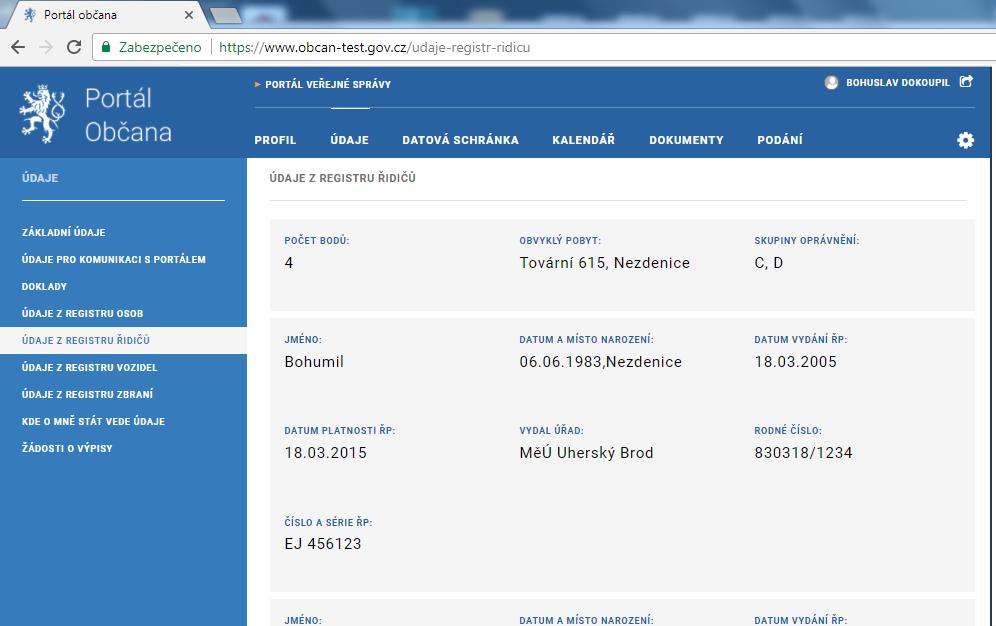Click the Počet bodů label
Screen dimensions: 996x626
click(317, 241)
